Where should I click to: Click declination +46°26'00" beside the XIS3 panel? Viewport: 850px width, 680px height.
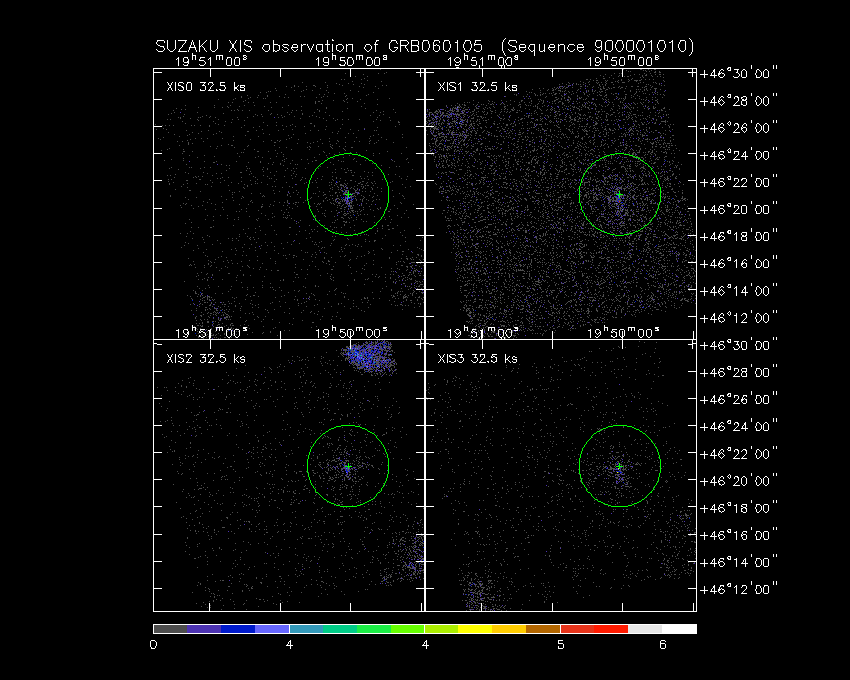pos(739,400)
